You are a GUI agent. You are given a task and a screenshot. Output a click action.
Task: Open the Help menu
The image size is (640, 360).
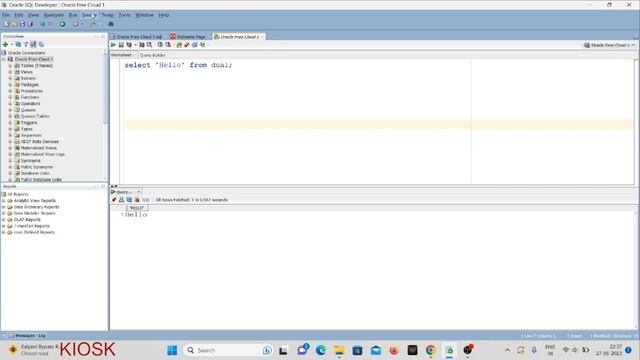coord(164,15)
